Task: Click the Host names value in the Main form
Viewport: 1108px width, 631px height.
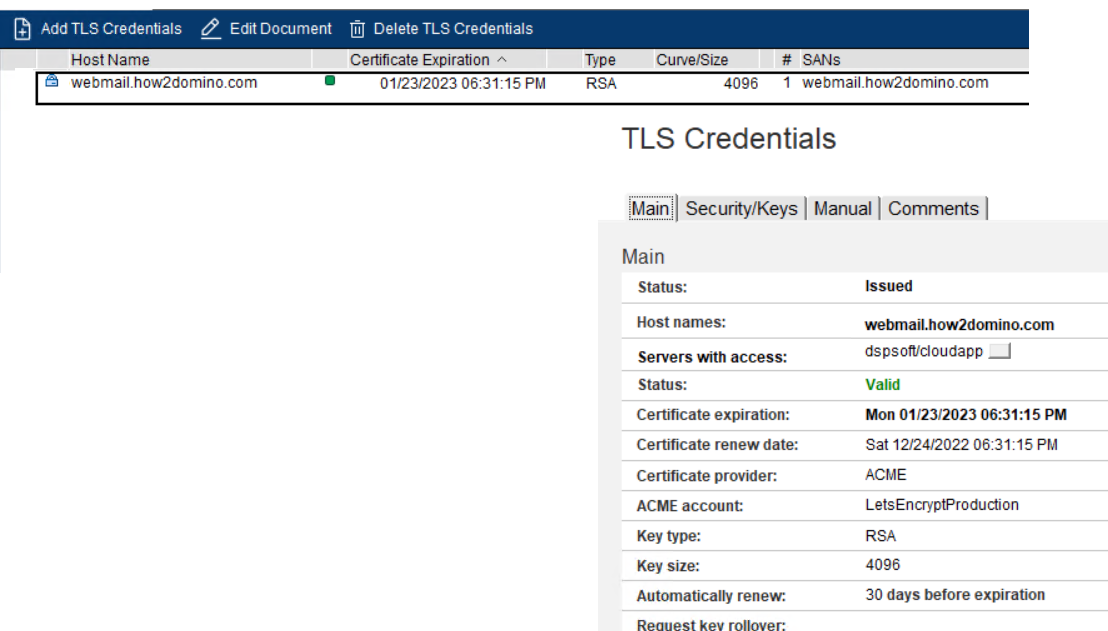Action: [x=959, y=325]
